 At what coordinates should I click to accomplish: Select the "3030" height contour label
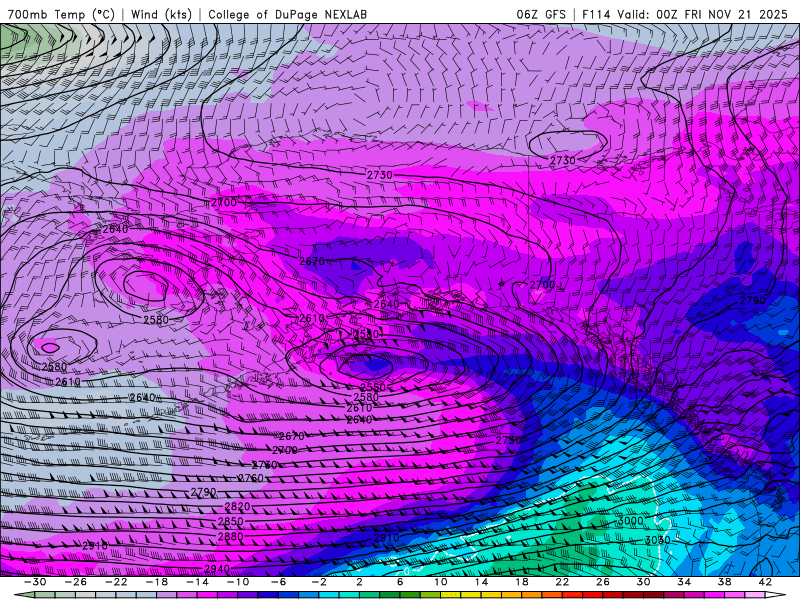click(658, 540)
